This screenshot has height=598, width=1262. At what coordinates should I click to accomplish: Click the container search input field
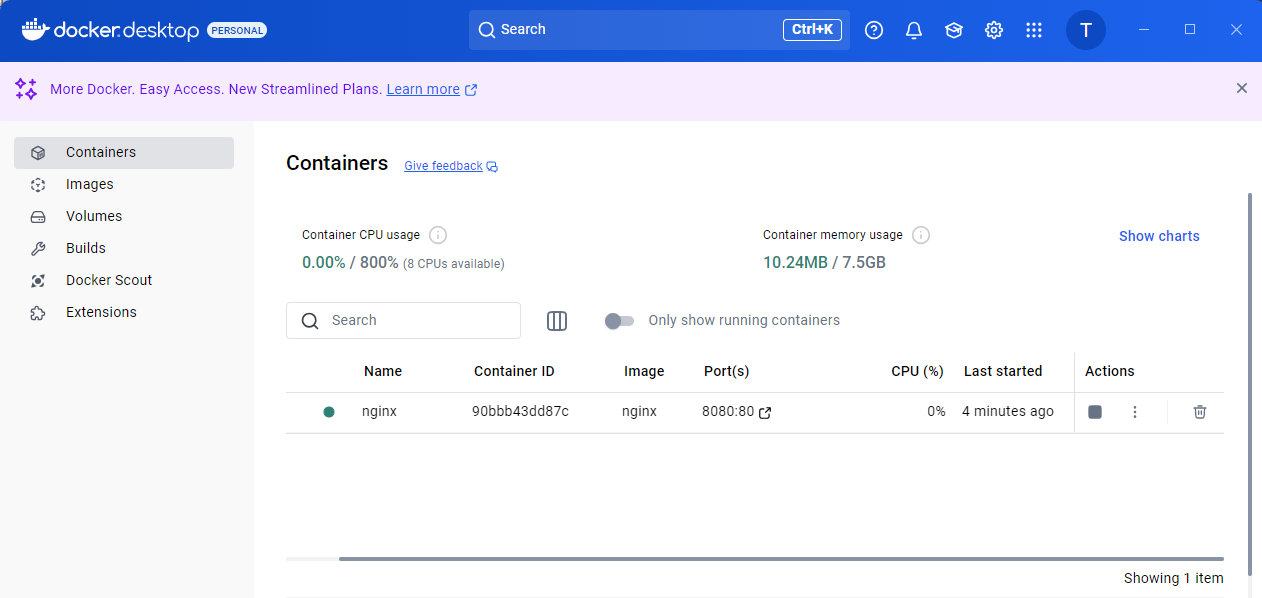403,321
